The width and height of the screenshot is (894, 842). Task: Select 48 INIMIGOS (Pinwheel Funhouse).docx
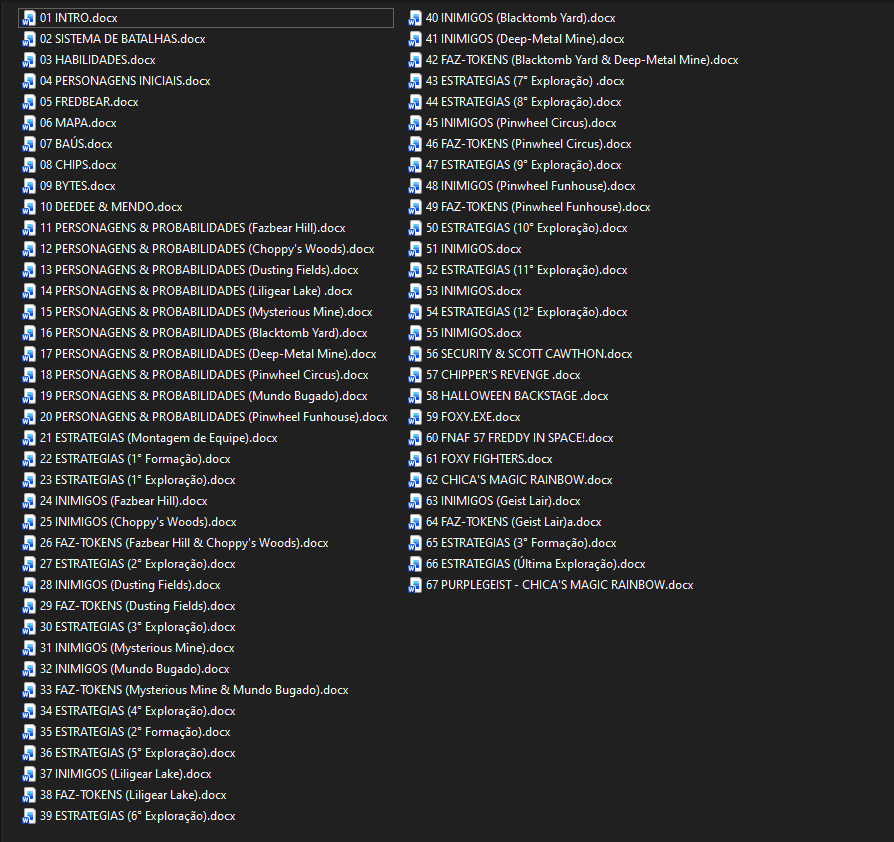531,186
